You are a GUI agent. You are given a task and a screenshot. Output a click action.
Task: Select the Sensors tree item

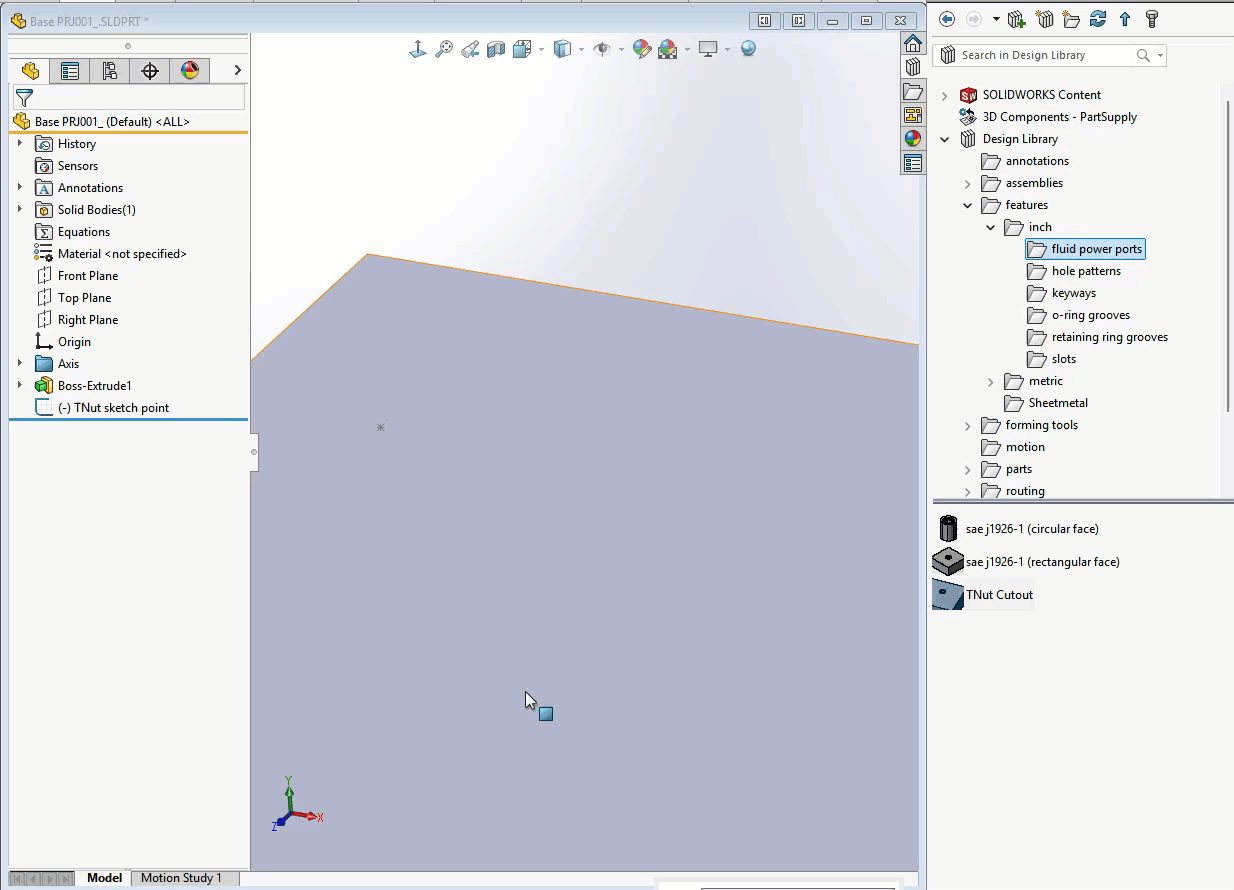pyautogui.click(x=78, y=166)
